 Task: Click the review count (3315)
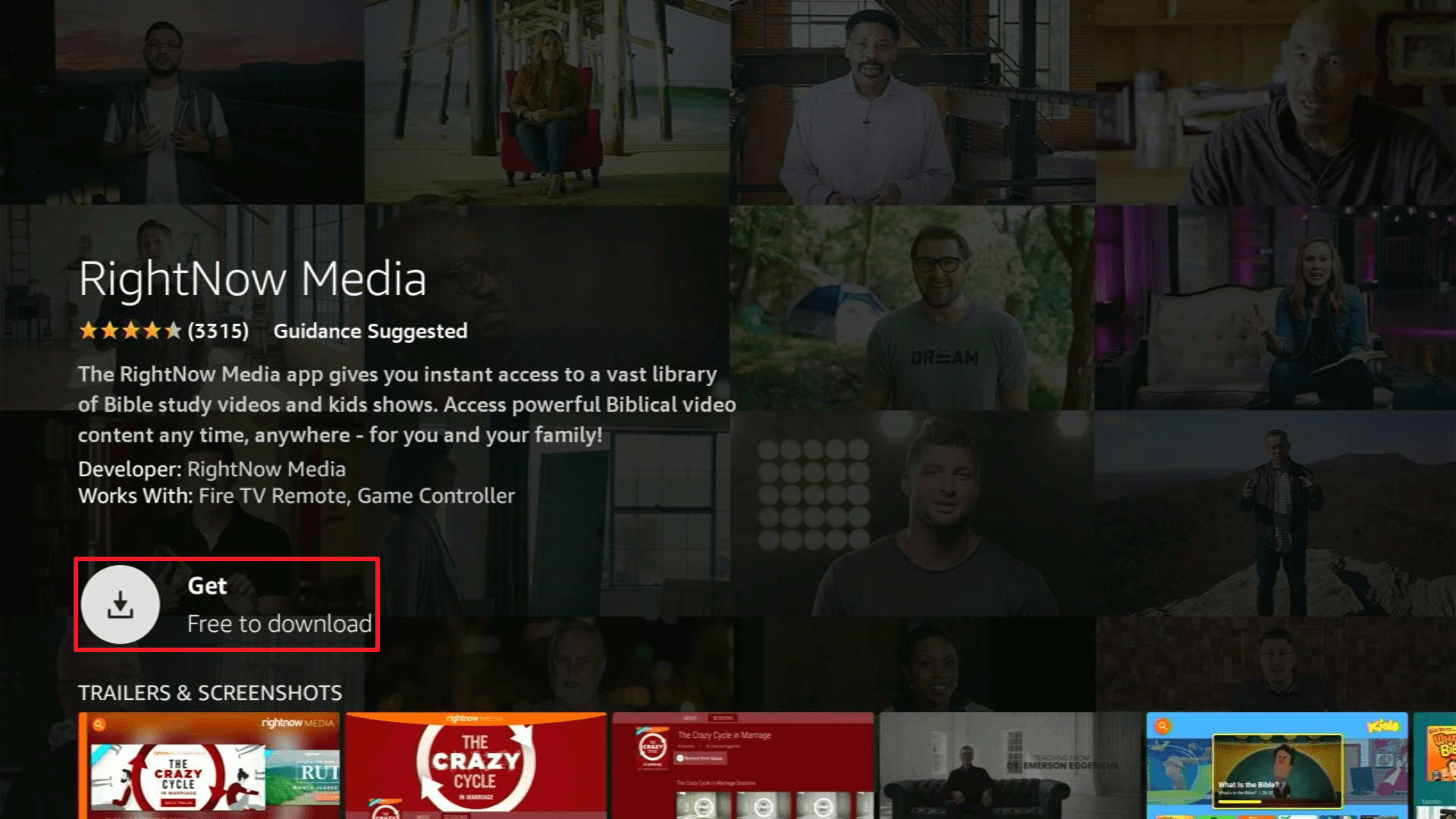pos(218,331)
